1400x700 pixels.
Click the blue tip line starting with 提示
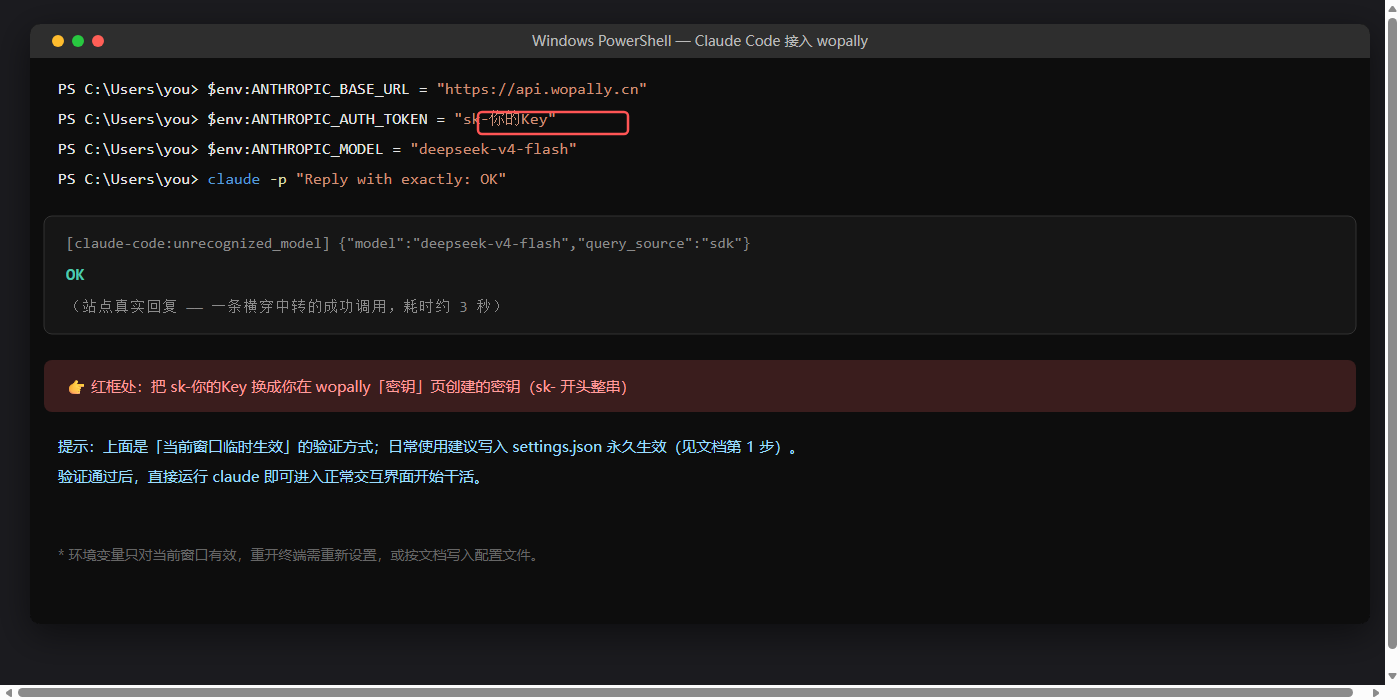click(428, 447)
